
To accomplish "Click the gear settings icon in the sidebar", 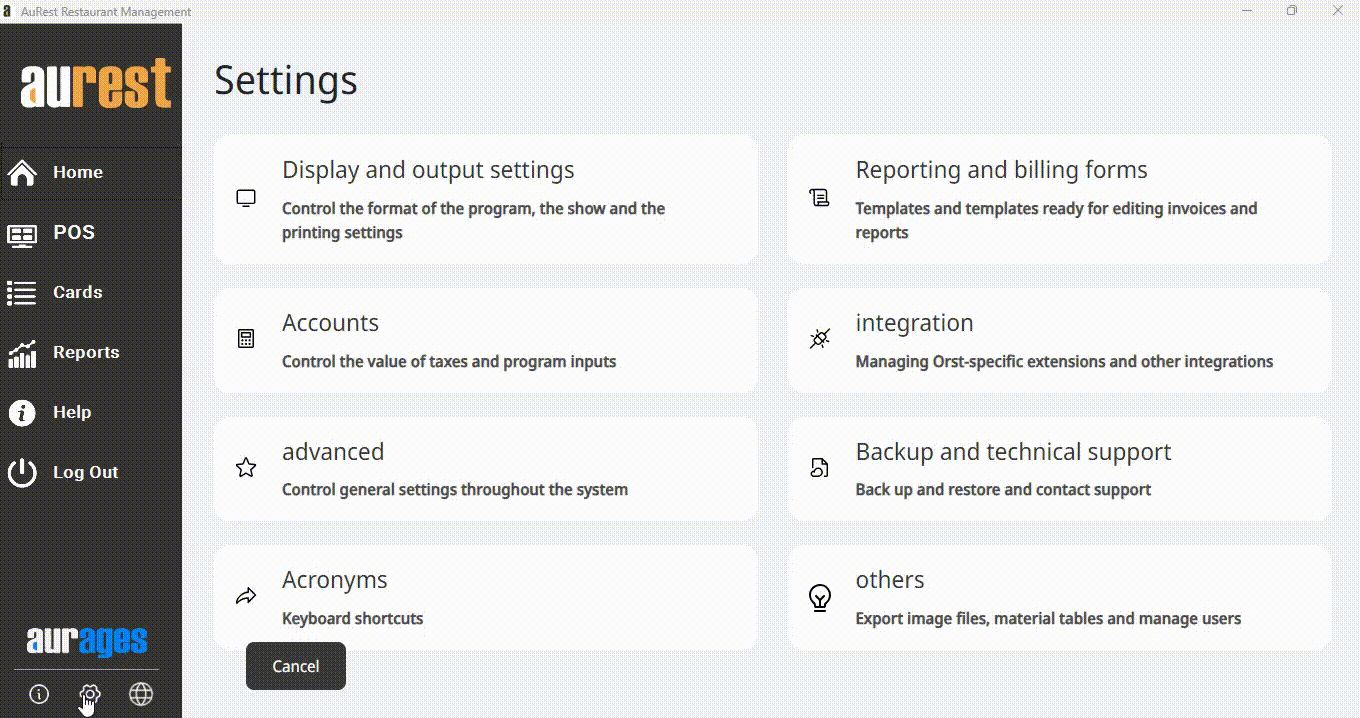I will click(x=90, y=694).
